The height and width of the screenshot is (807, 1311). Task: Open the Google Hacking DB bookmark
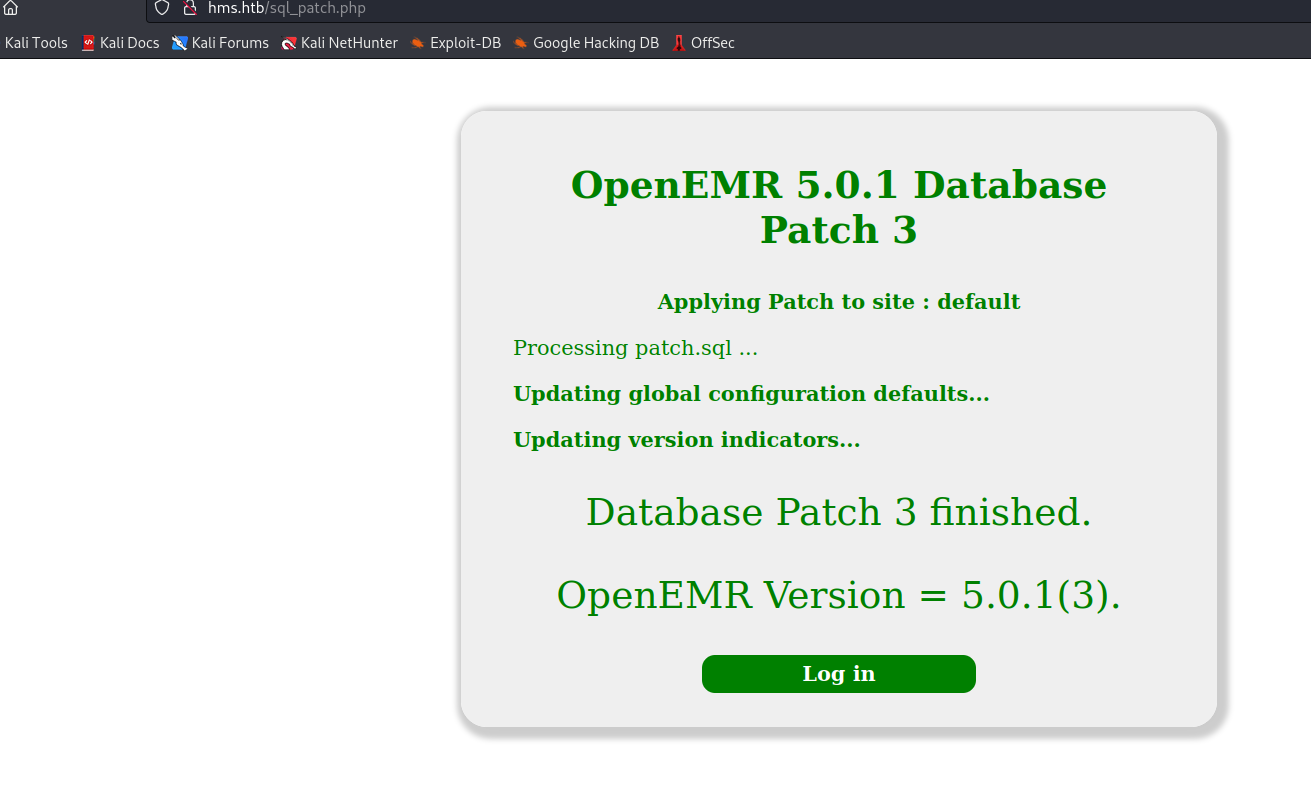(586, 43)
